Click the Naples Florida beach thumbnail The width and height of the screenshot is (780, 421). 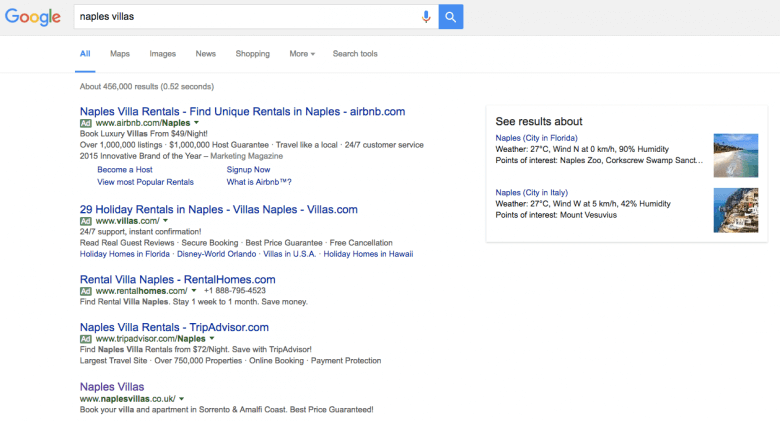(x=736, y=155)
